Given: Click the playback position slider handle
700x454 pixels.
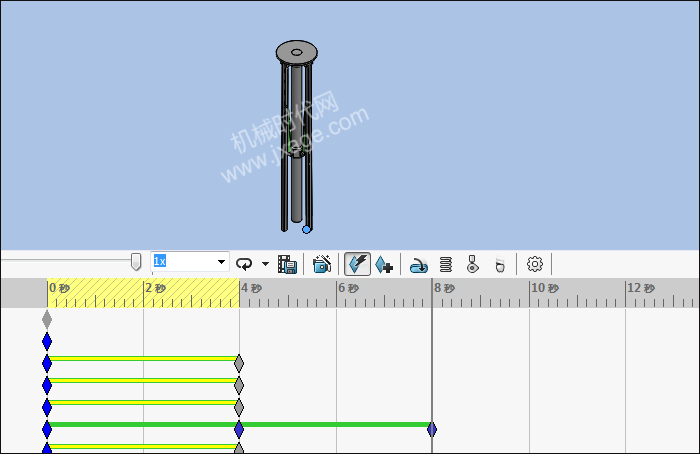Looking at the screenshot, I should coord(136,262).
